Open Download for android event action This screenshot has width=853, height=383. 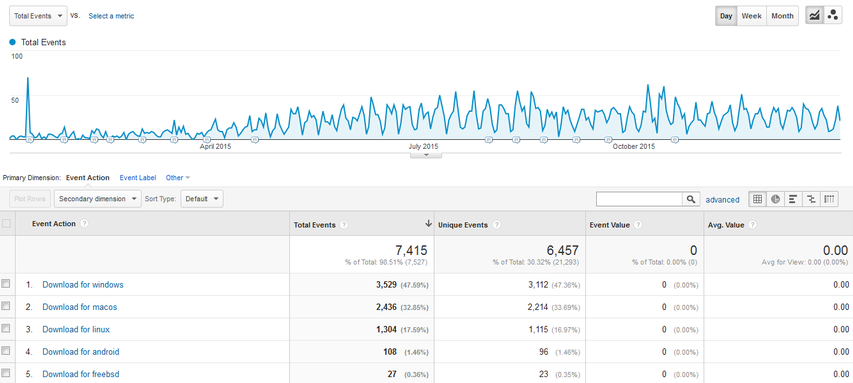(x=81, y=351)
